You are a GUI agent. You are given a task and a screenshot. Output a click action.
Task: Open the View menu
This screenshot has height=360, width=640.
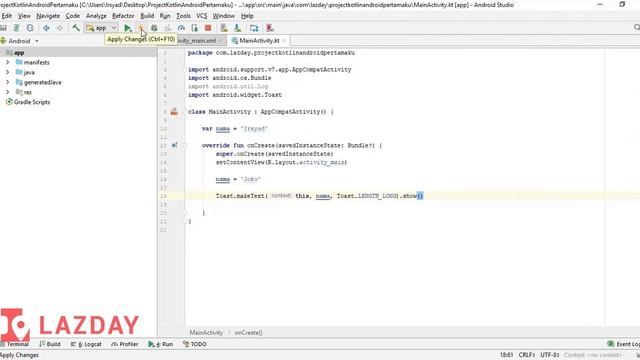point(24,16)
